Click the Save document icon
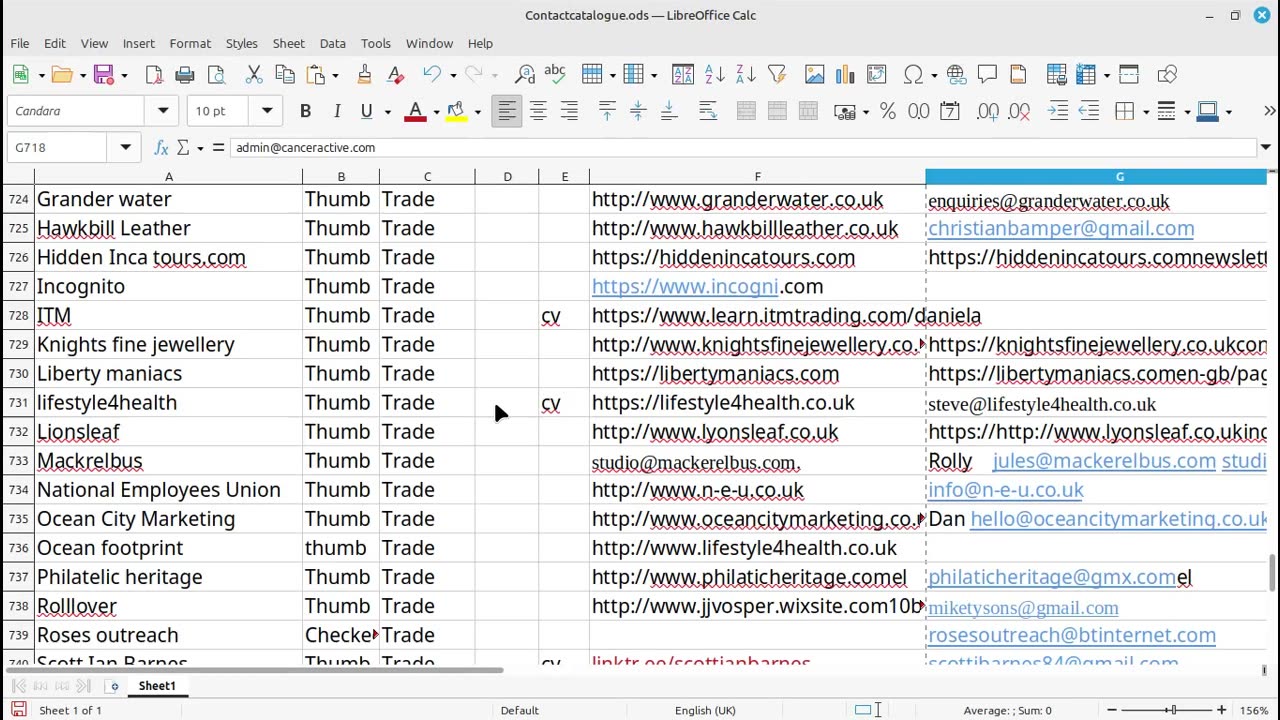This screenshot has width=1280, height=720. [103, 75]
